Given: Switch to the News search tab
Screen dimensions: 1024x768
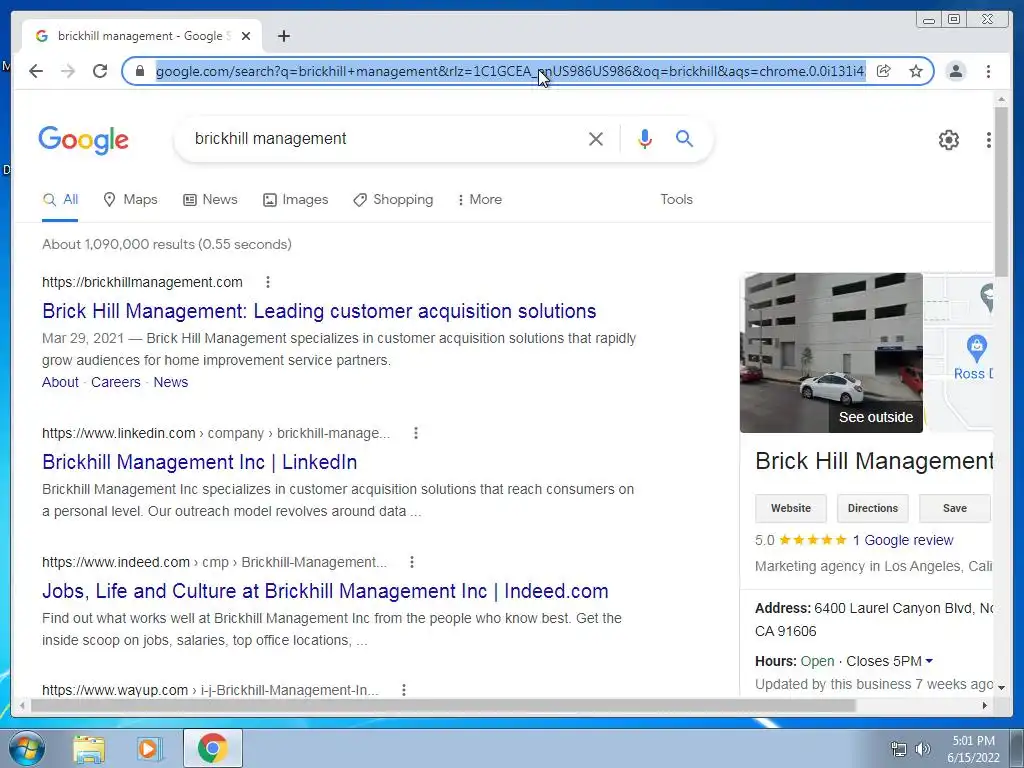Looking at the screenshot, I should [x=210, y=200].
